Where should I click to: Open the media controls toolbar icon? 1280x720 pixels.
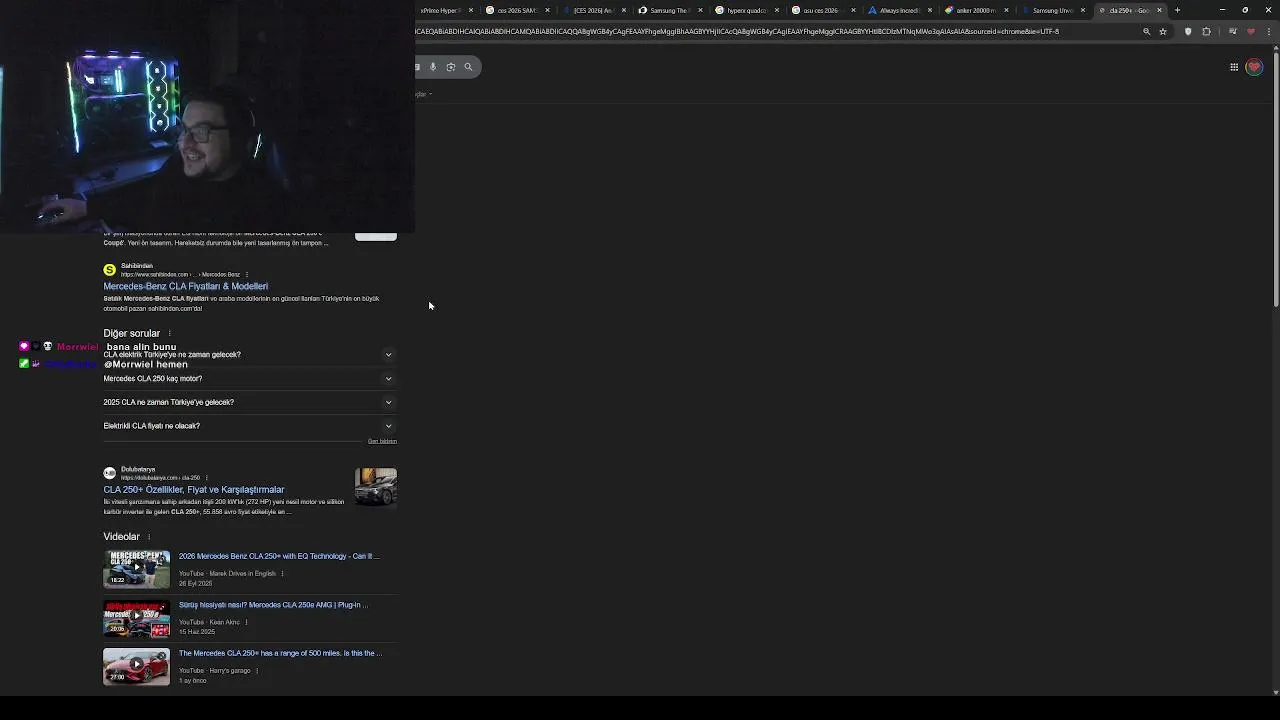pyautogui.click(x=1232, y=31)
